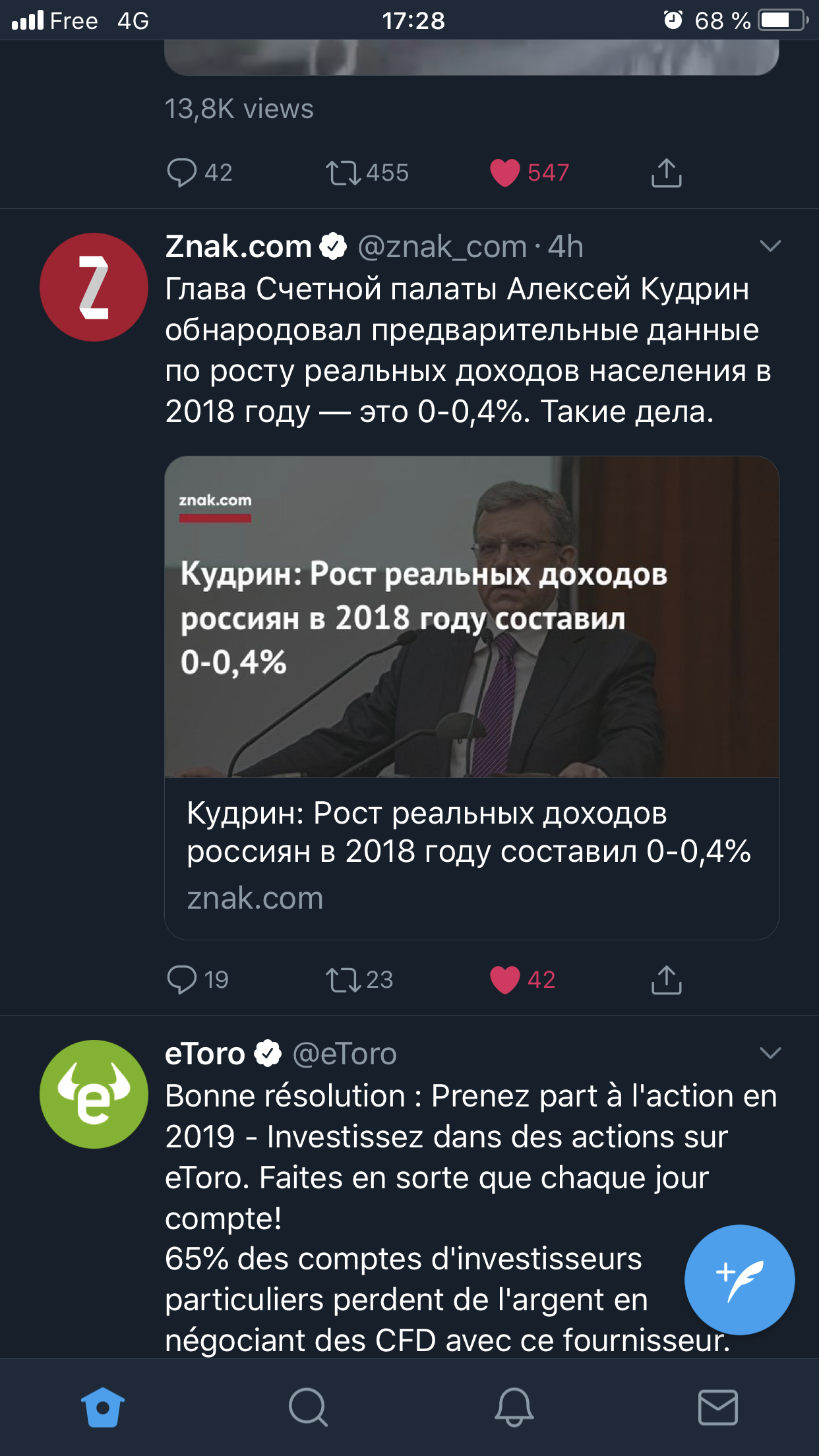
Task: Open the znak.com article link title
Action: click(468, 832)
